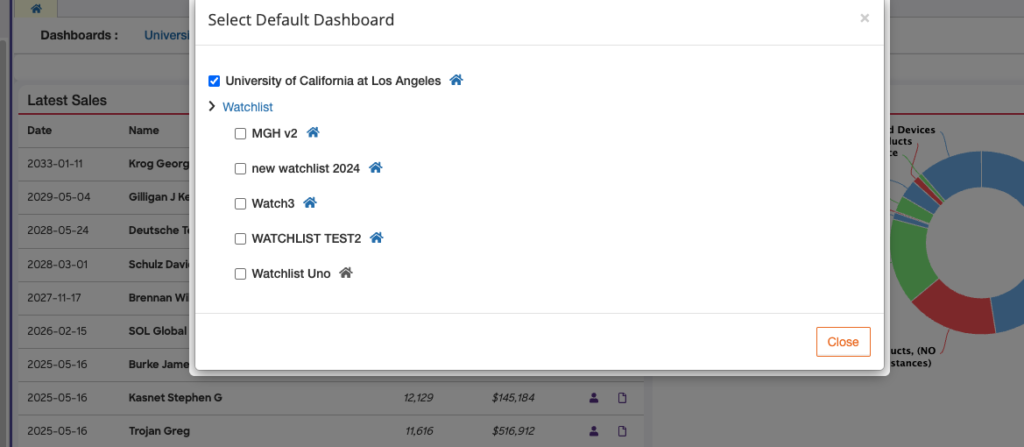Image resolution: width=1024 pixels, height=447 pixels.
Task: Select the WATCHLIST TEST2 checkbox
Action: [240, 239]
